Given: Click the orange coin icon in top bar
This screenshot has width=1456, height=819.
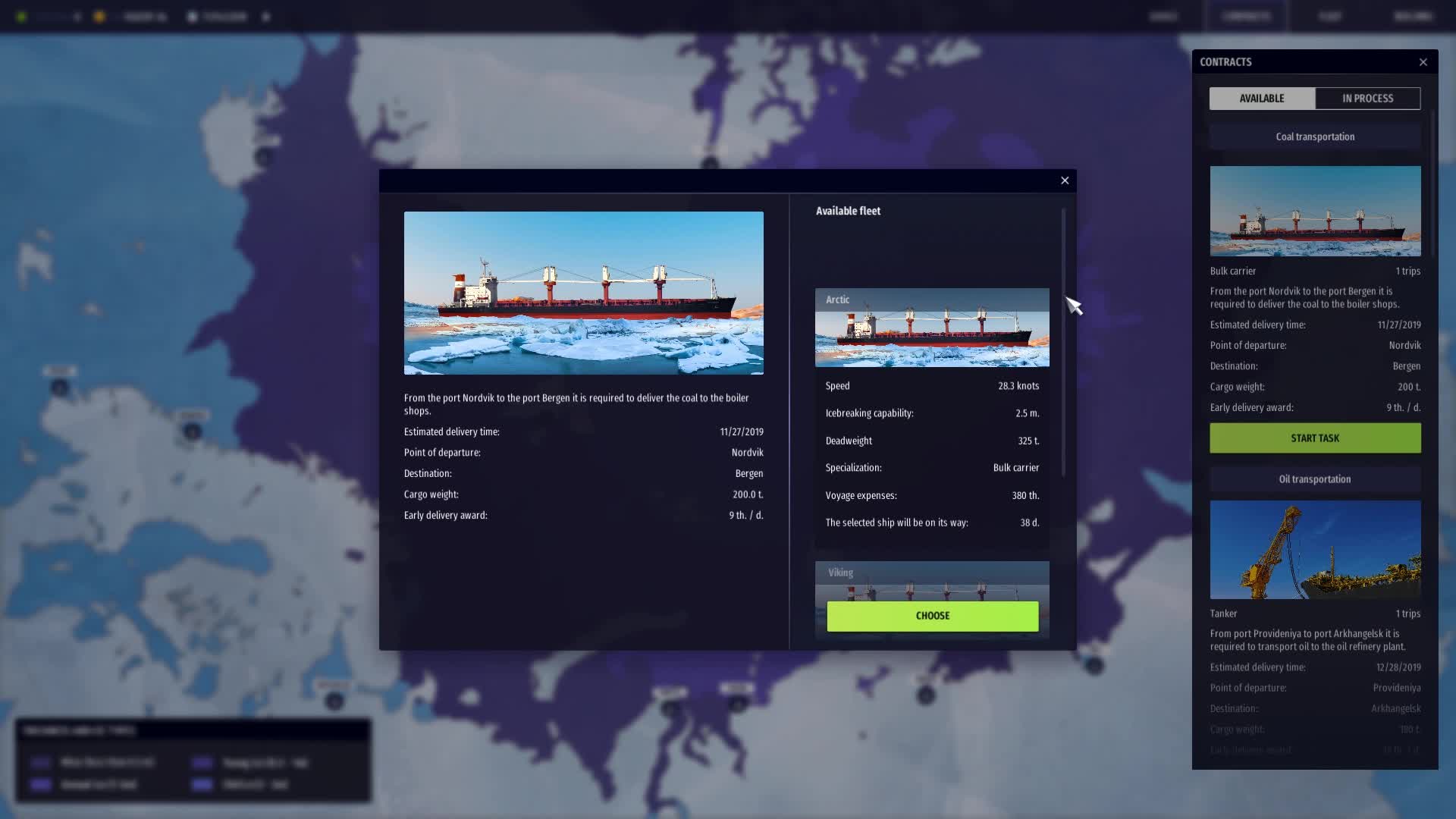Looking at the screenshot, I should pyautogui.click(x=99, y=17).
